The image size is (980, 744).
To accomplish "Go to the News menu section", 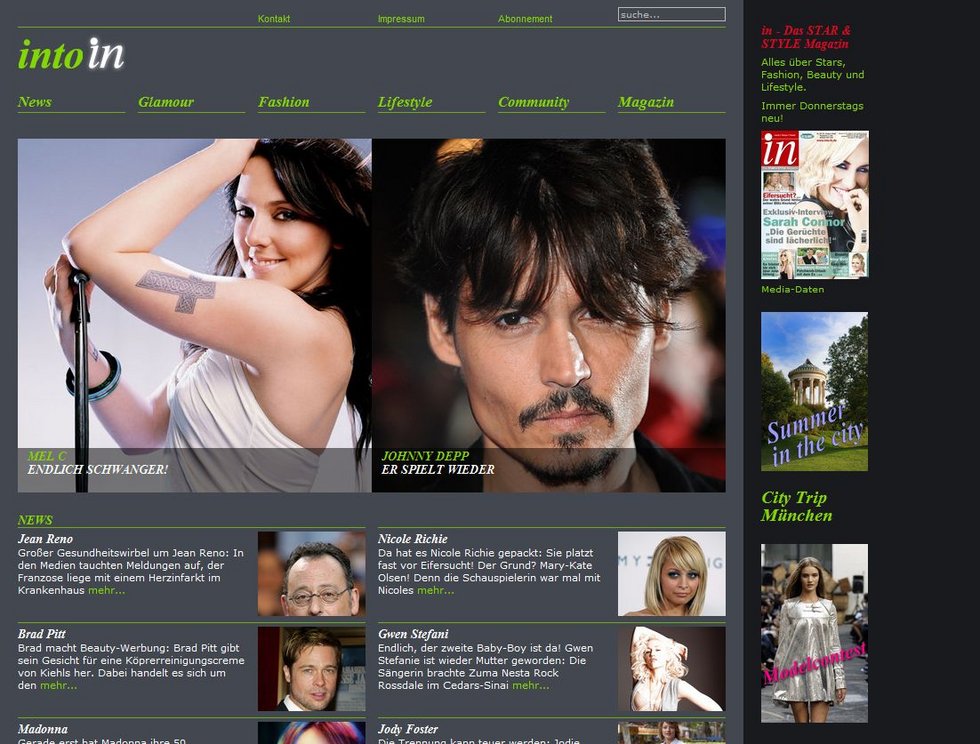I will pos(35,102).
